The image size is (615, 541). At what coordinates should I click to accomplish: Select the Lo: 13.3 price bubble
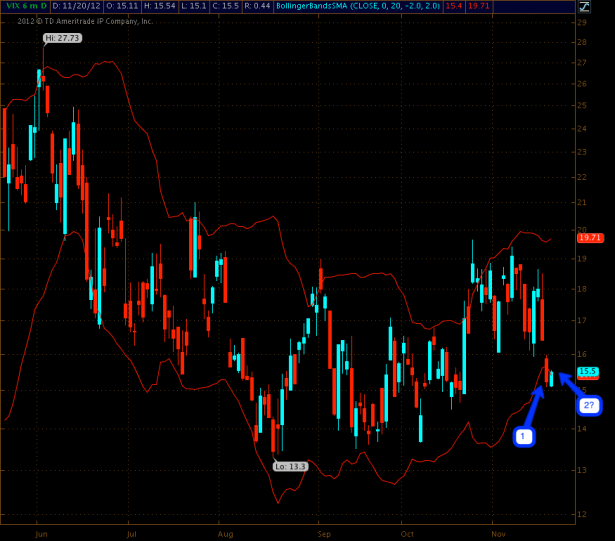click(x=290, y=466)
